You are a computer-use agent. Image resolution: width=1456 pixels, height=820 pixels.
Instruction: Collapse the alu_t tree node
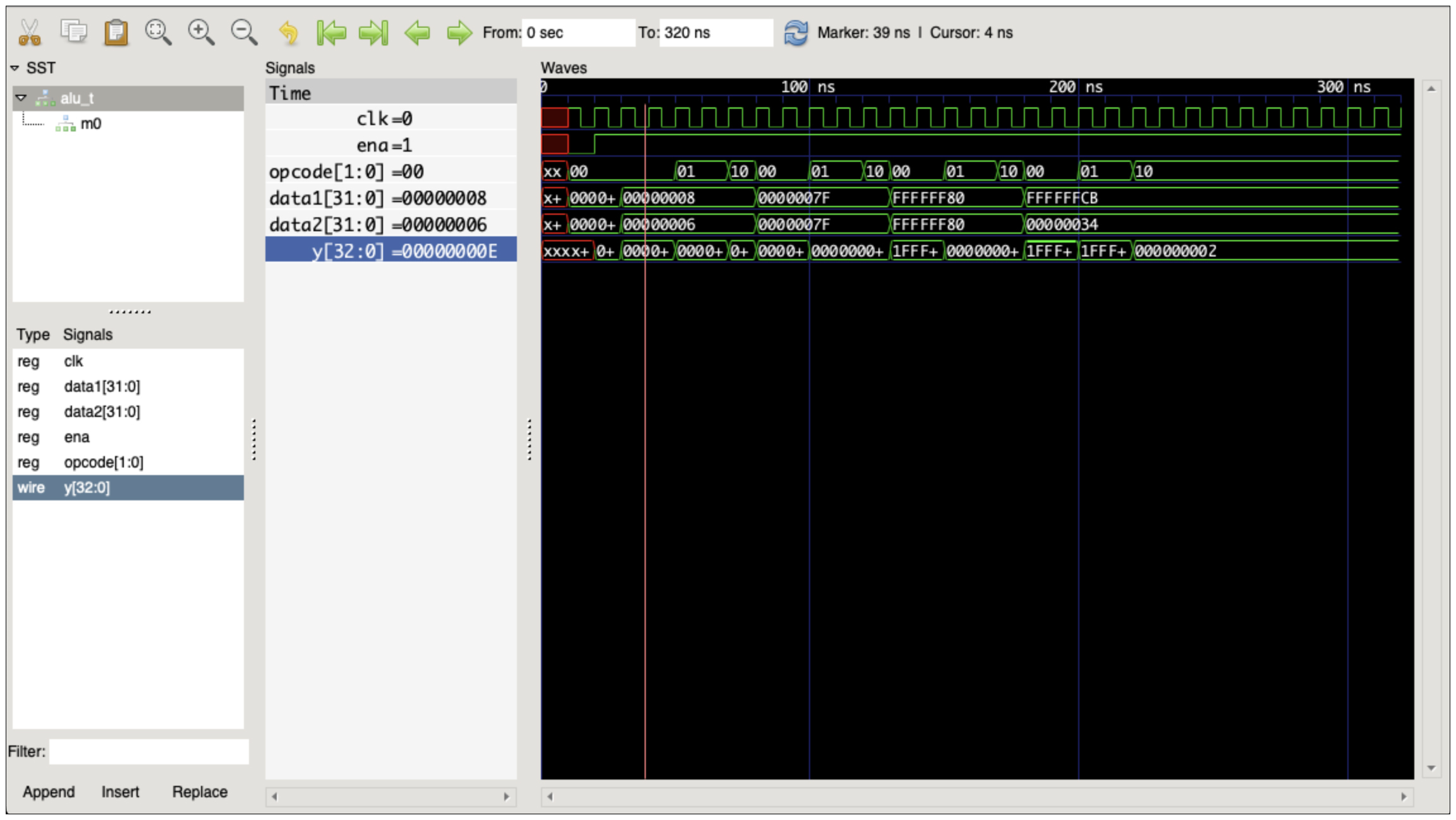[x=21, y=98]
